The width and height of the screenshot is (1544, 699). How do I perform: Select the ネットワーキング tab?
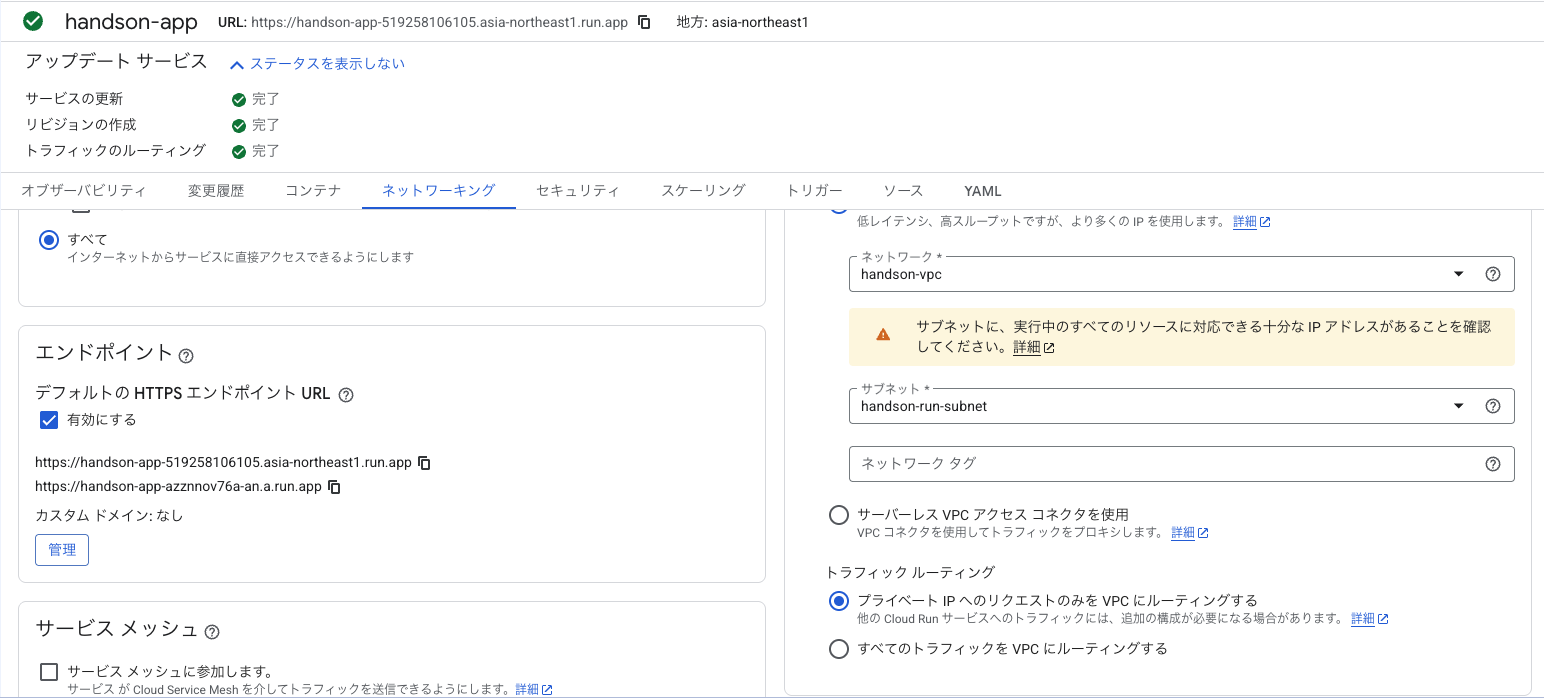point(439,191)
